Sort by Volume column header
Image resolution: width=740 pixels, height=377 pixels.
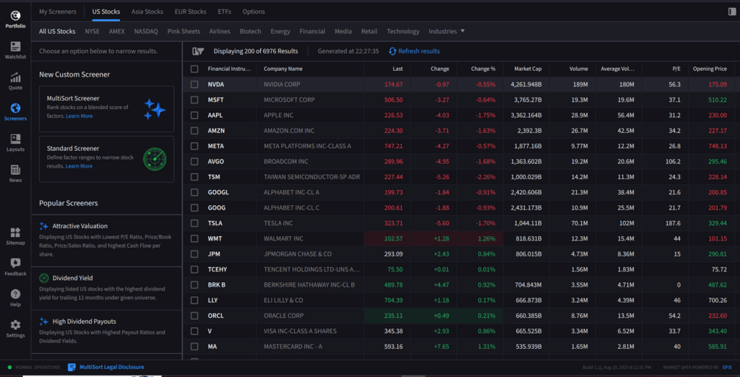578,69
